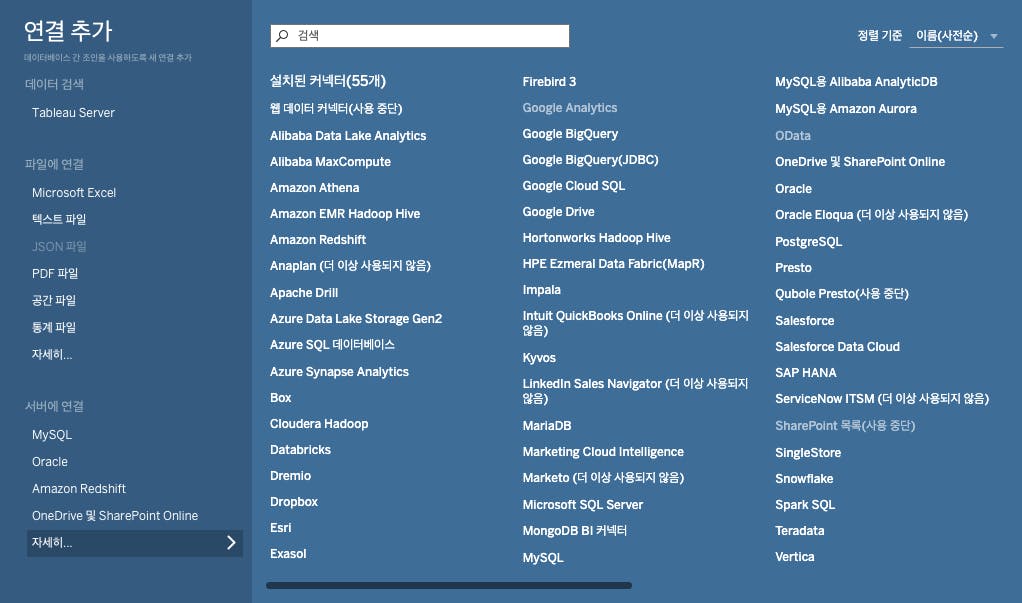The width and height of the screenshot is (1022, 603).
Task: Choose SAP HANA connector
Action: point(805,373)
